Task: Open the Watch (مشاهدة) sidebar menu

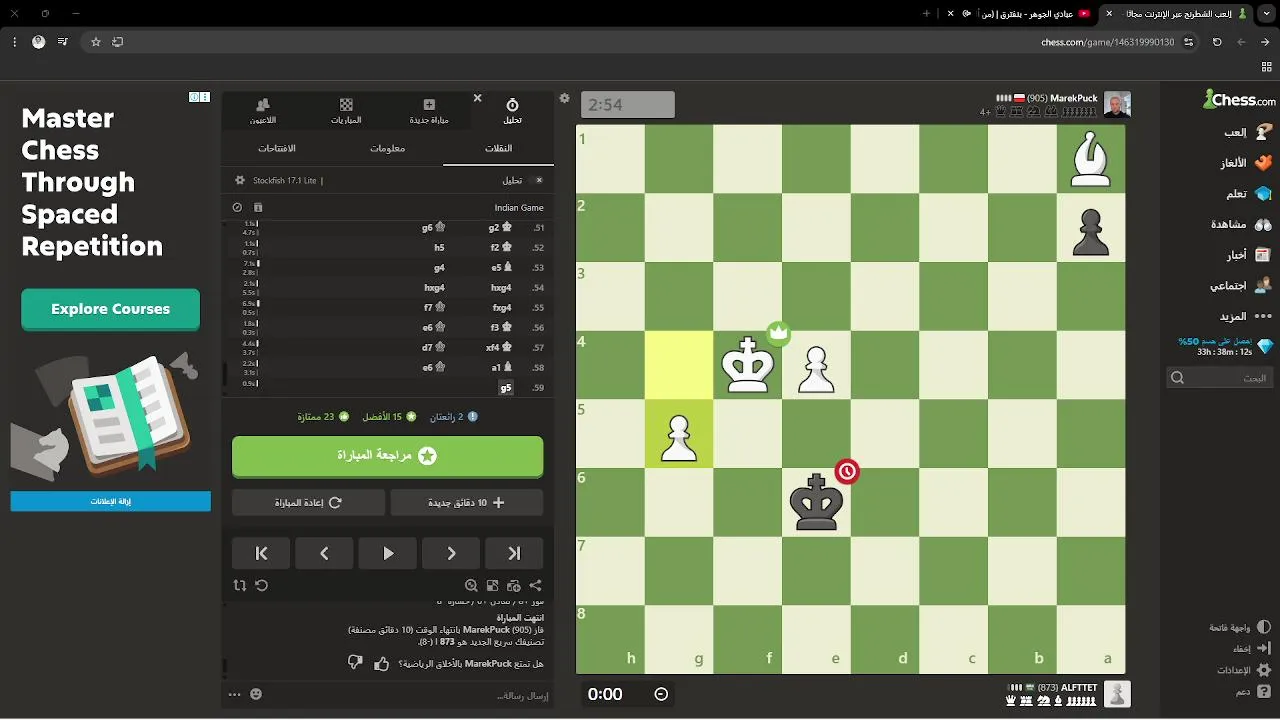Action: click(x=1240, y=224)
